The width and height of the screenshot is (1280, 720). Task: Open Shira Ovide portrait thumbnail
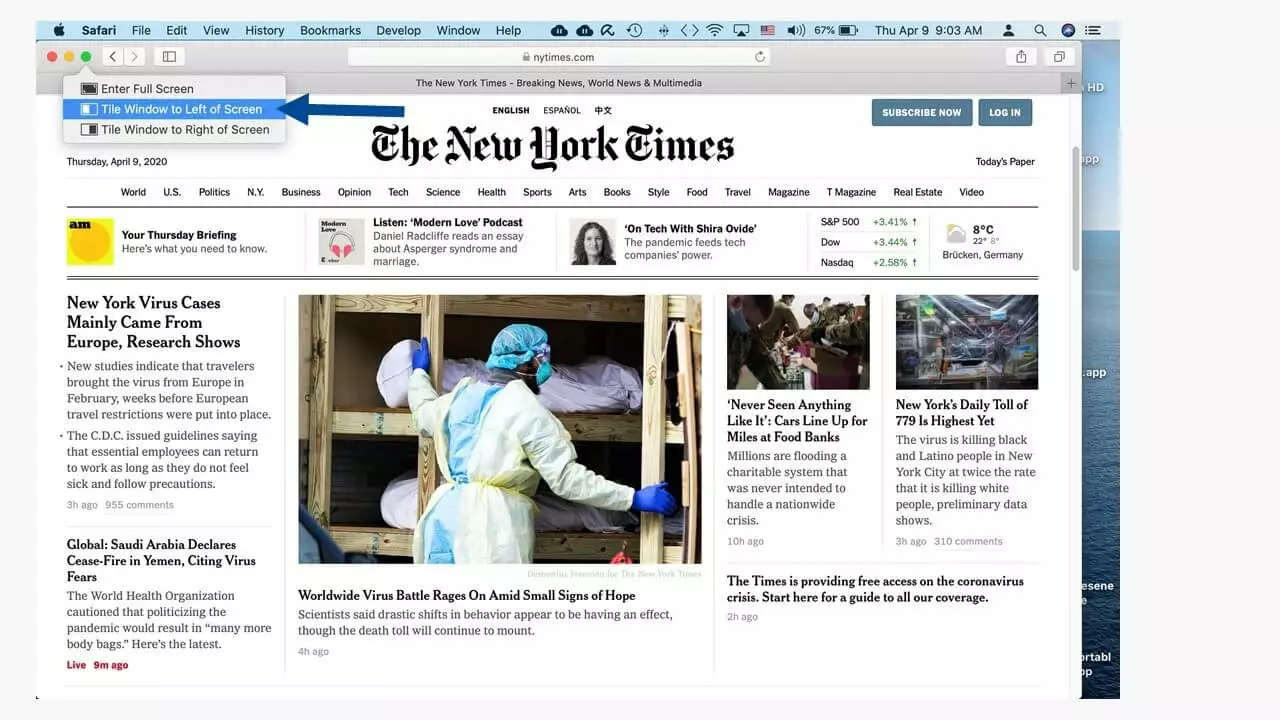coord(593,242)
